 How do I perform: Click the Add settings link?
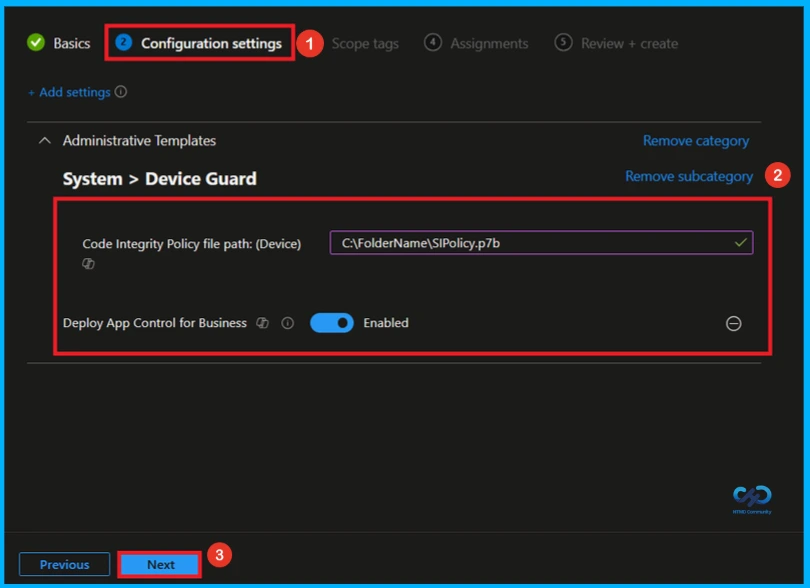(x=69, y=92)
